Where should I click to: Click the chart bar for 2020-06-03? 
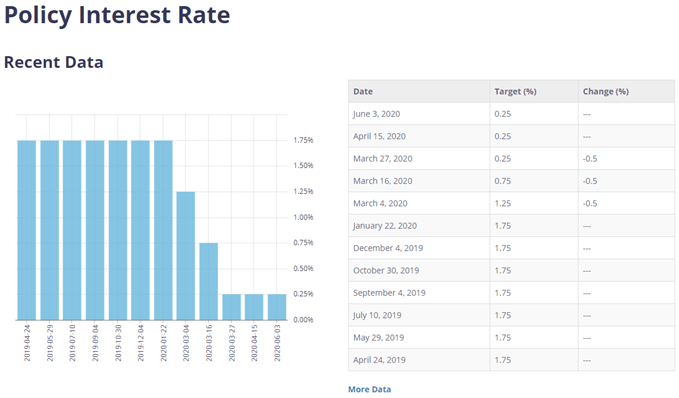(x=277, y=307)
